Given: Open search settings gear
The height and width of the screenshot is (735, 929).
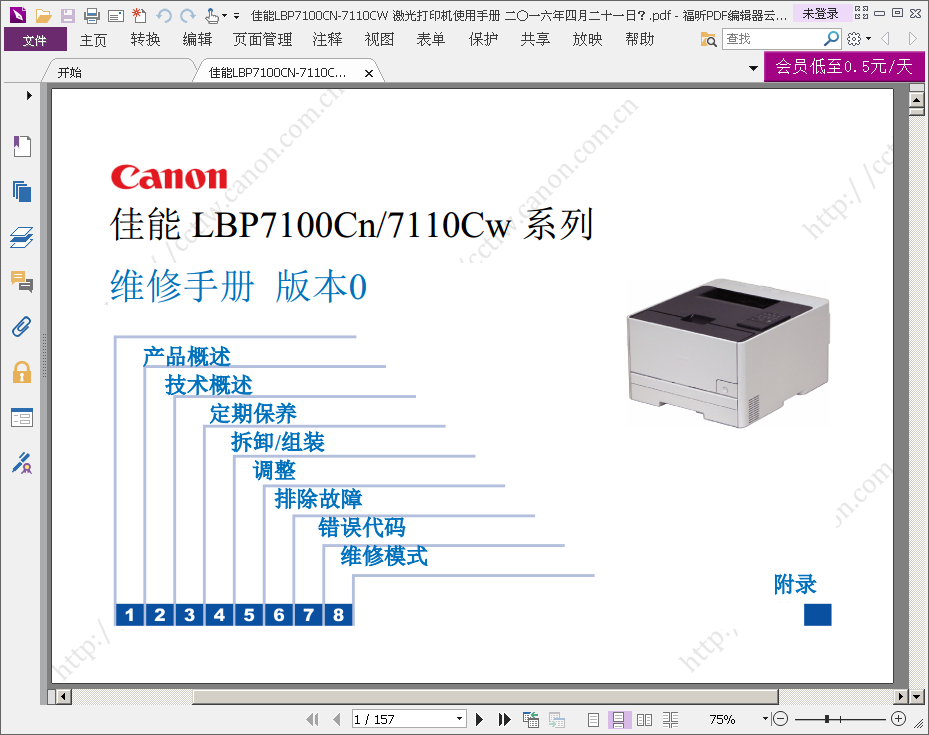Looking at the screenshot, I should pyautogui.click(x=854, y=39).
